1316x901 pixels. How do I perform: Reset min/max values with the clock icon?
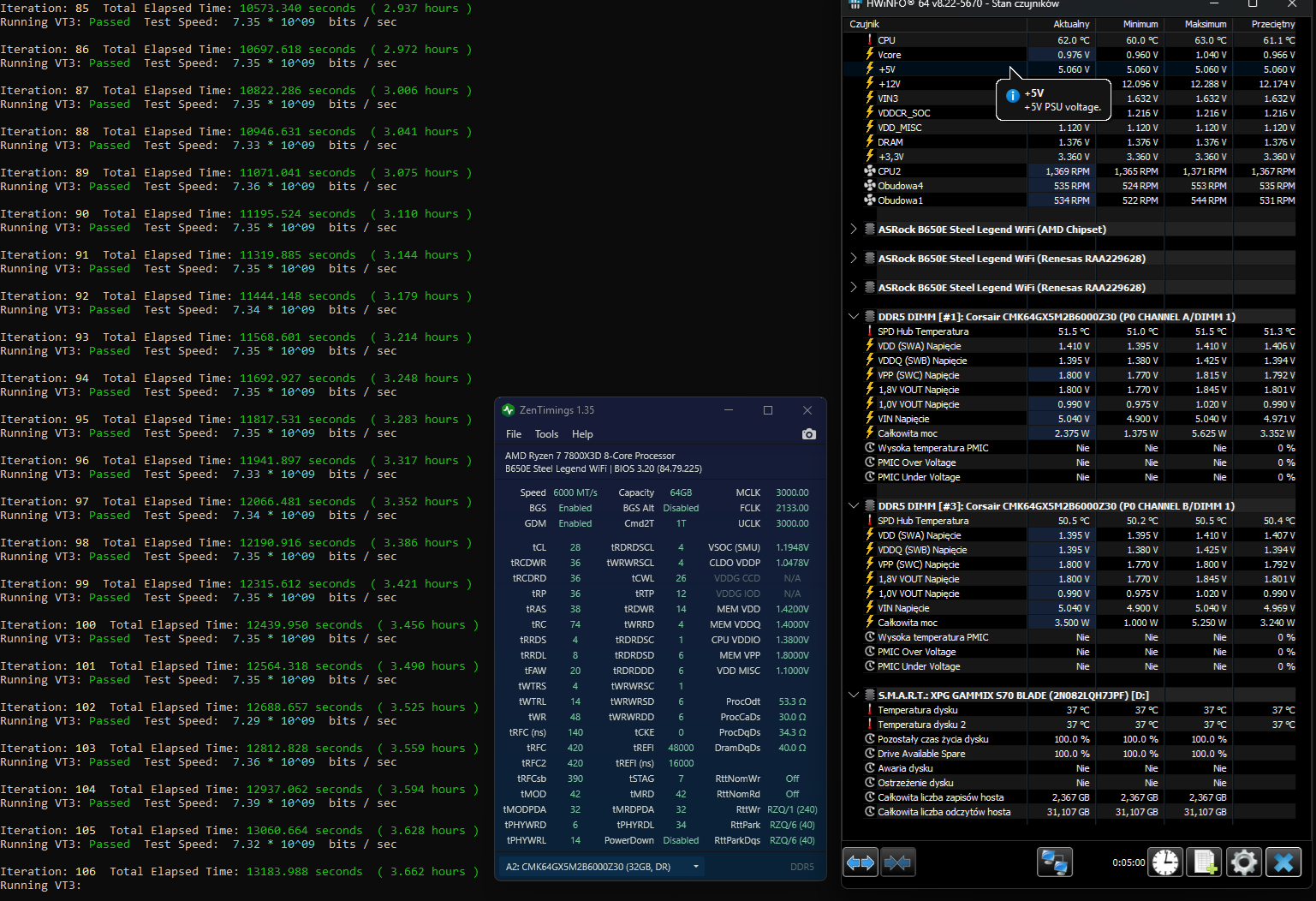[x=1165, y=862]
